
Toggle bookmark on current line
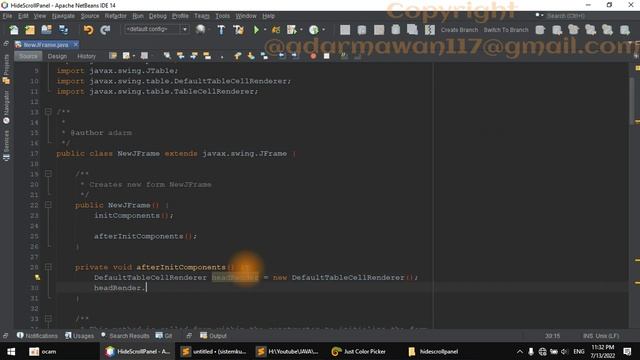click(264, 56)
